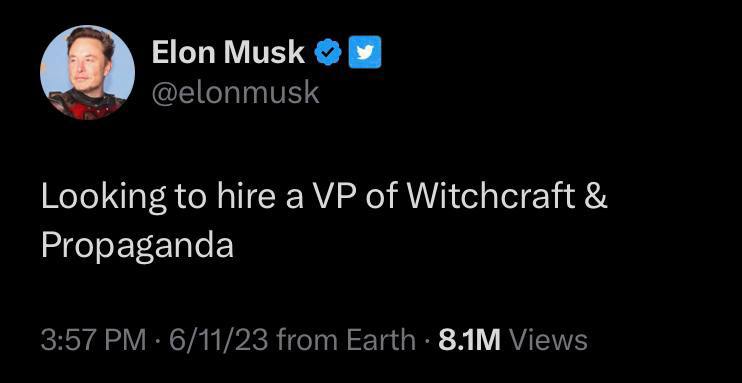The width and height of the screenshot is (742, 383).
Task: Open Elon Musk's profile picture
Action: point(88,72)
